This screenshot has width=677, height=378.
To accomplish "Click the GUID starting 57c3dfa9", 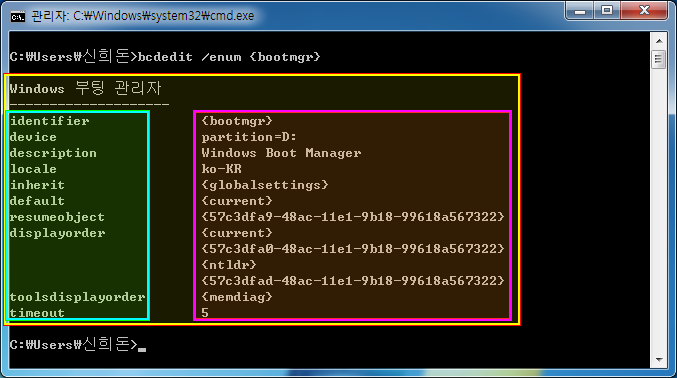I will coord(353,217).
